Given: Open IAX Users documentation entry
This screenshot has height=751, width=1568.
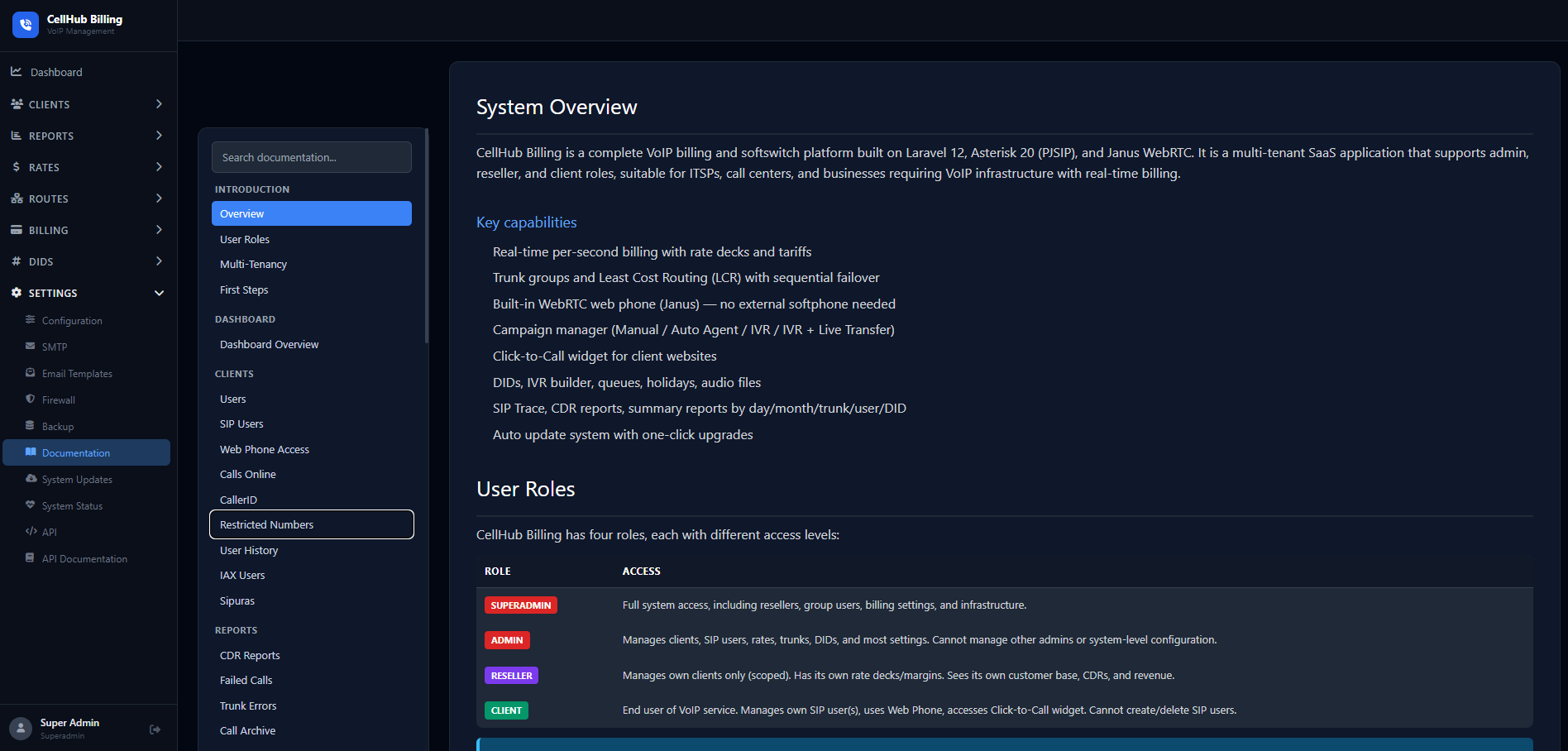Looking at the screenshot, I should pyautogui.click(x=312, y=575).
